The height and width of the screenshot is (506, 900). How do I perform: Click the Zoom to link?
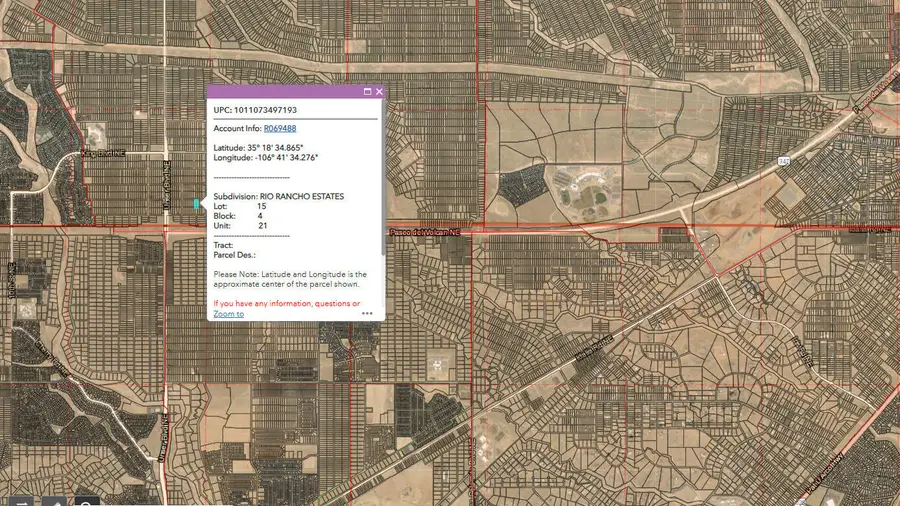point(228,314)
